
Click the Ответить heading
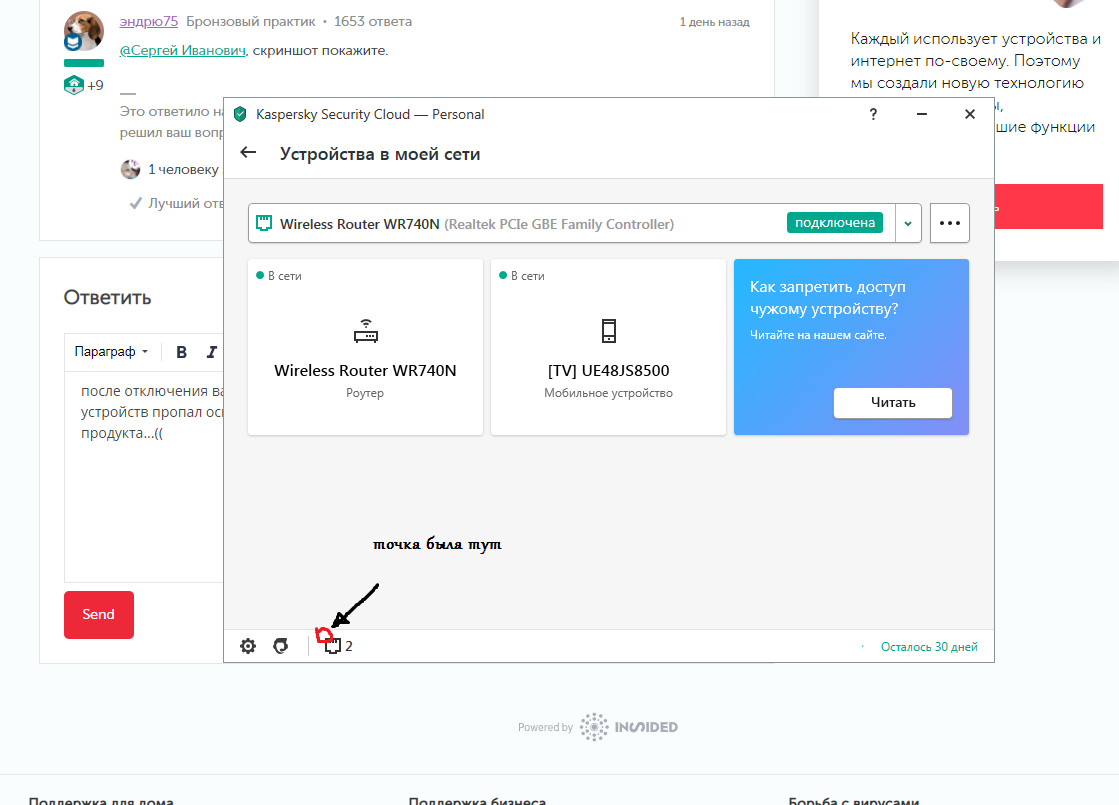(x=107, y=298)
